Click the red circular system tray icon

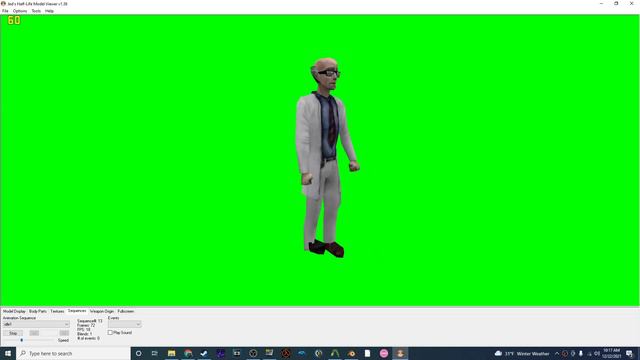565,353
